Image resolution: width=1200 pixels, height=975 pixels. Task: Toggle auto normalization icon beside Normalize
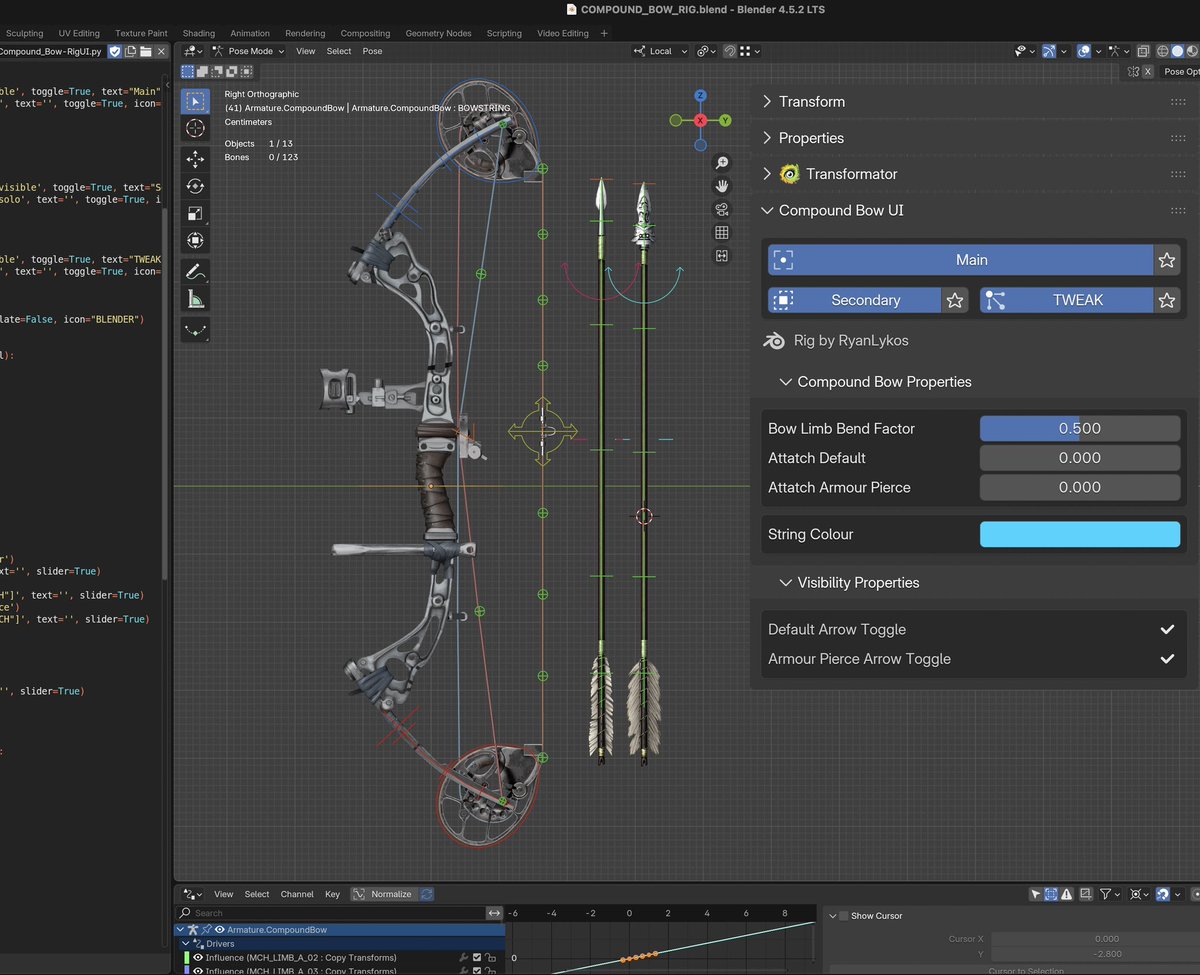coord(427,894)
